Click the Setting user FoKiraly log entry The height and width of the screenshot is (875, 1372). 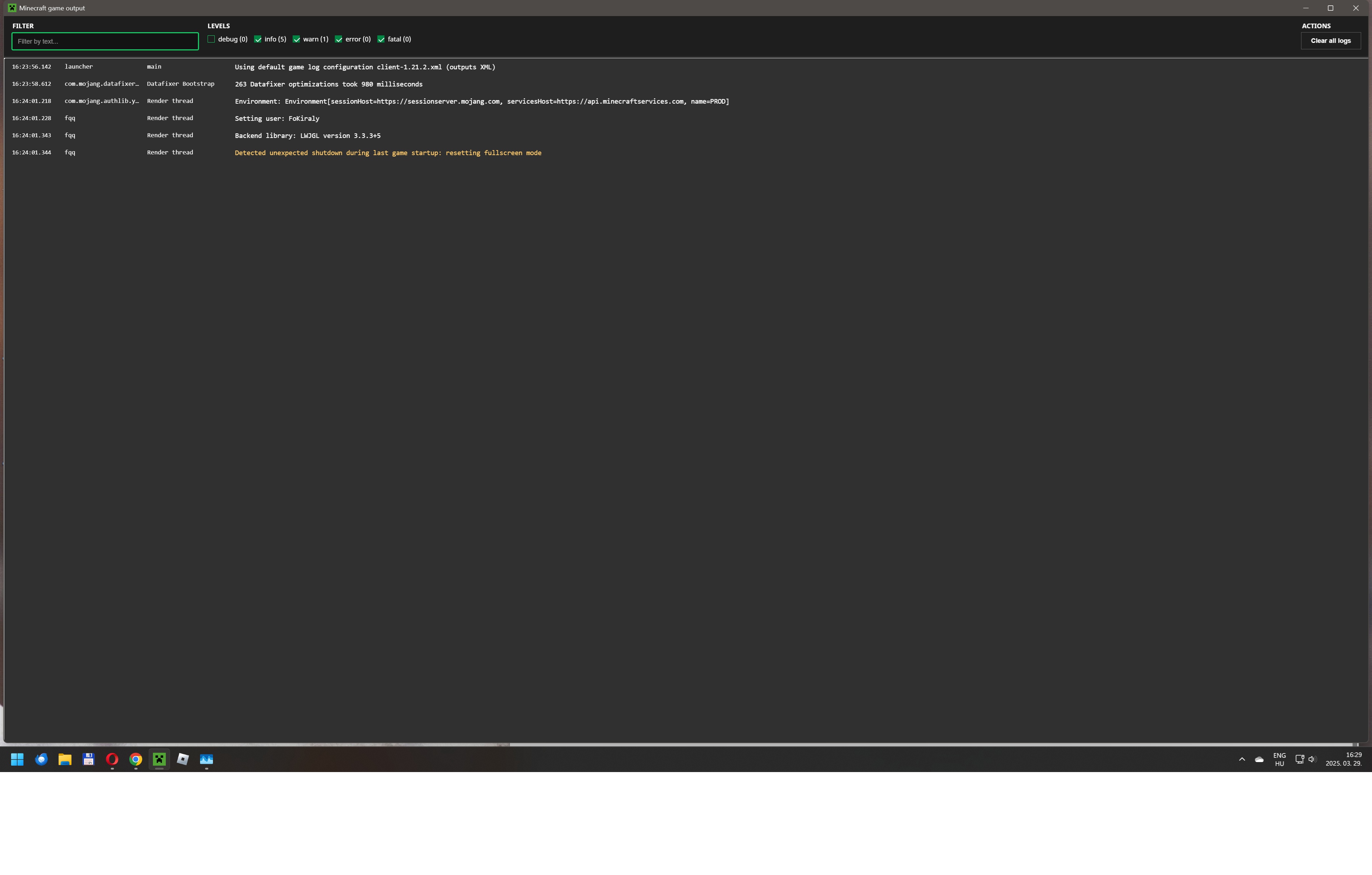(277, 119)
